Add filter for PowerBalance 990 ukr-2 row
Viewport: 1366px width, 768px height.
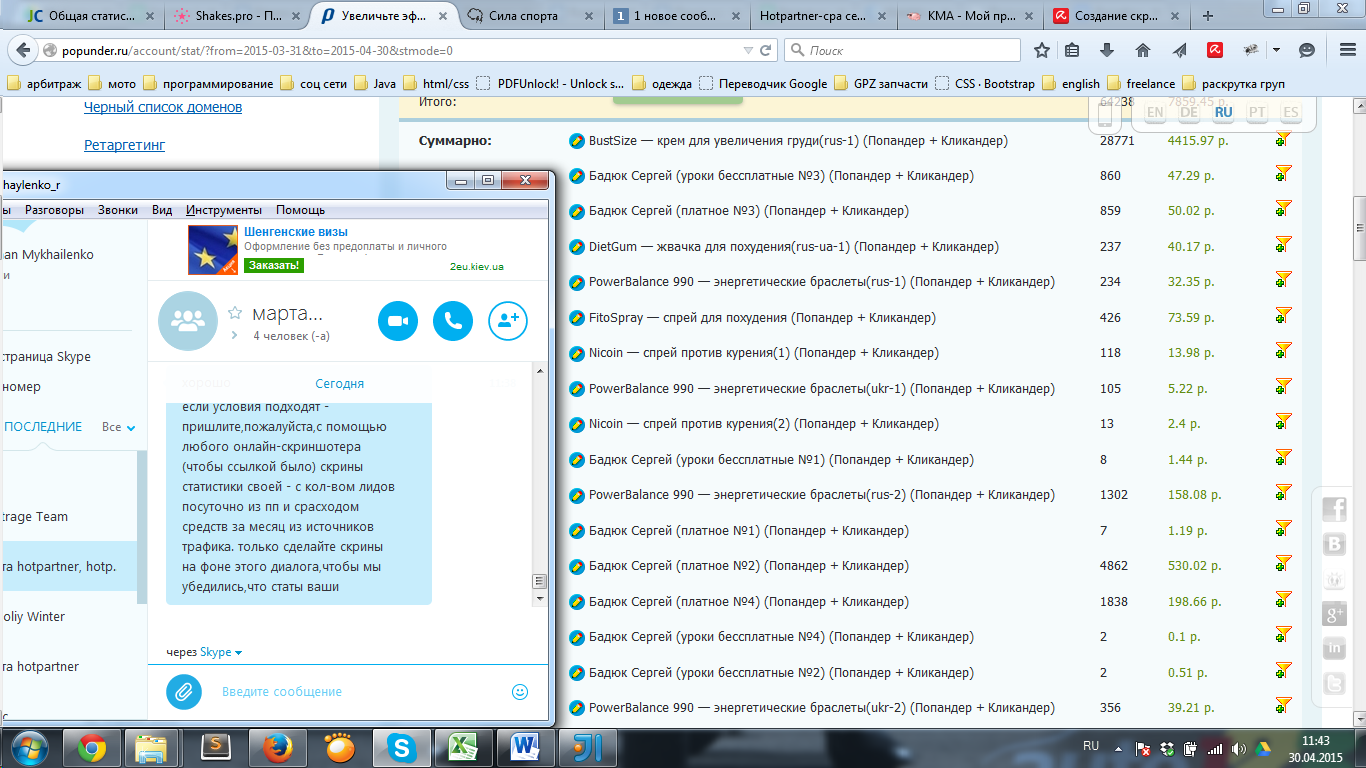tap(1284, 707)
